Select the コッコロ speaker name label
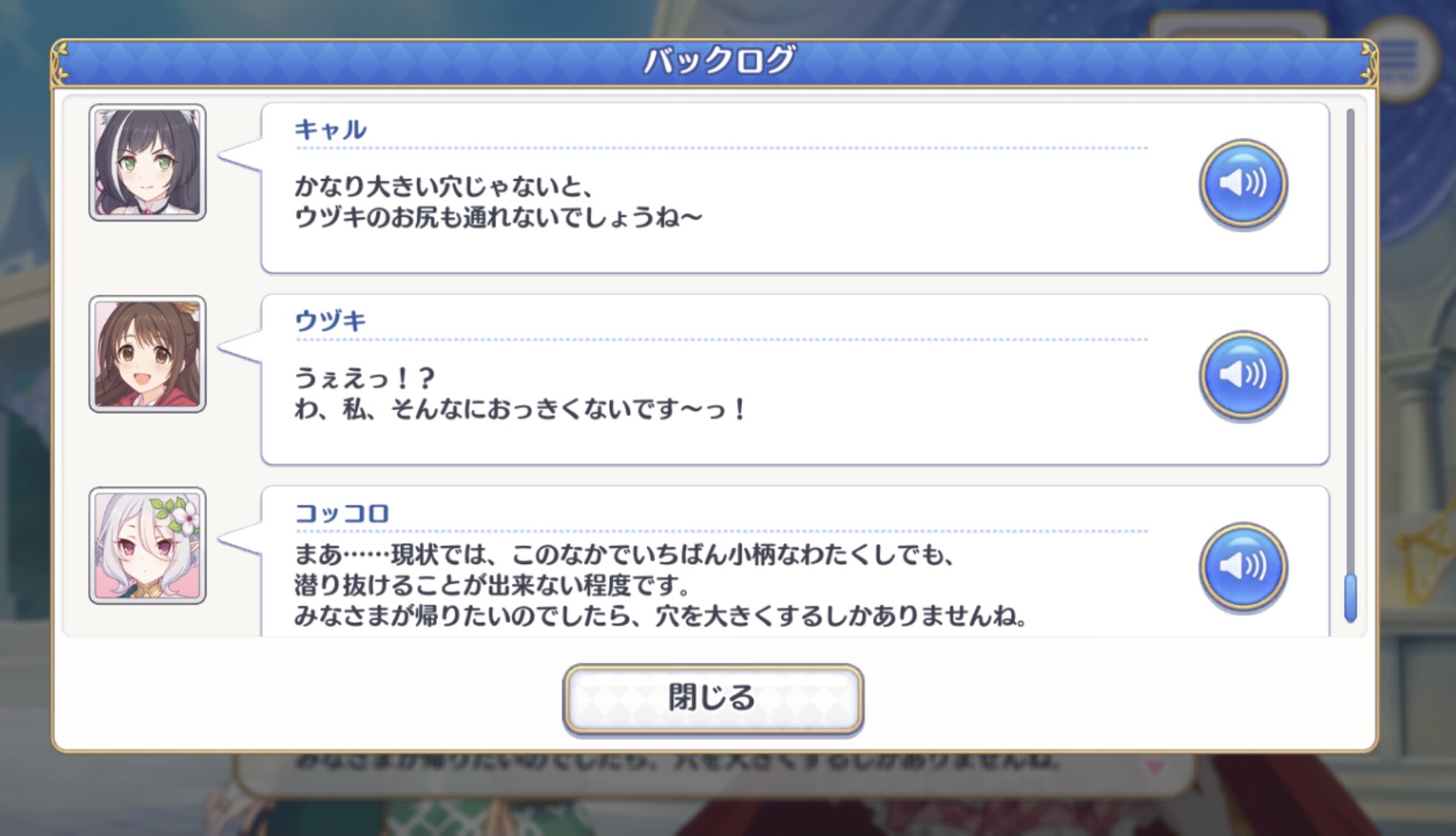The image size is (1456, 836). pyautogui.click(x=342, y=513)
